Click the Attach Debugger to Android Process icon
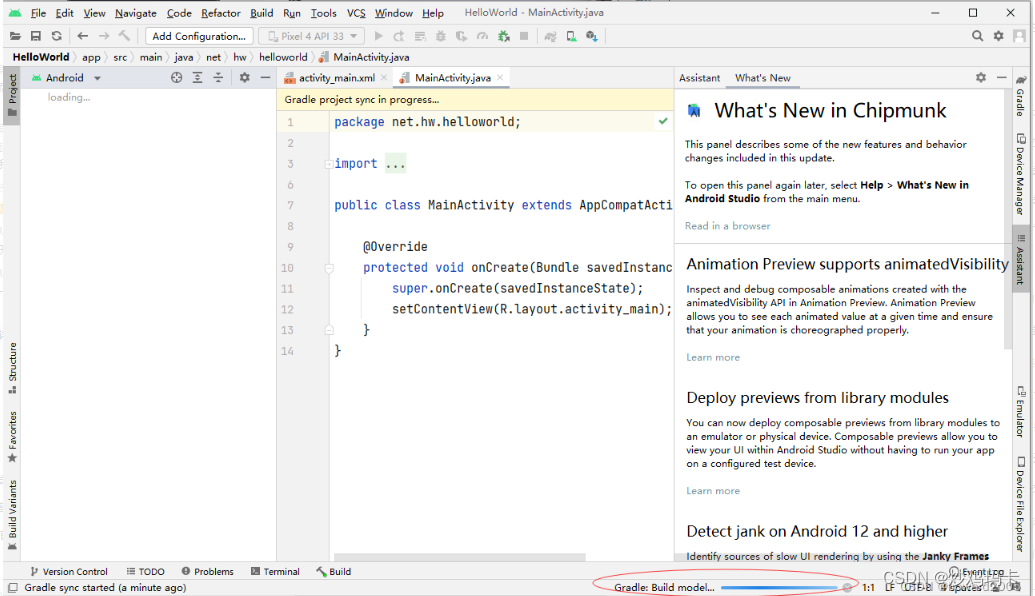 click(504, 36)
